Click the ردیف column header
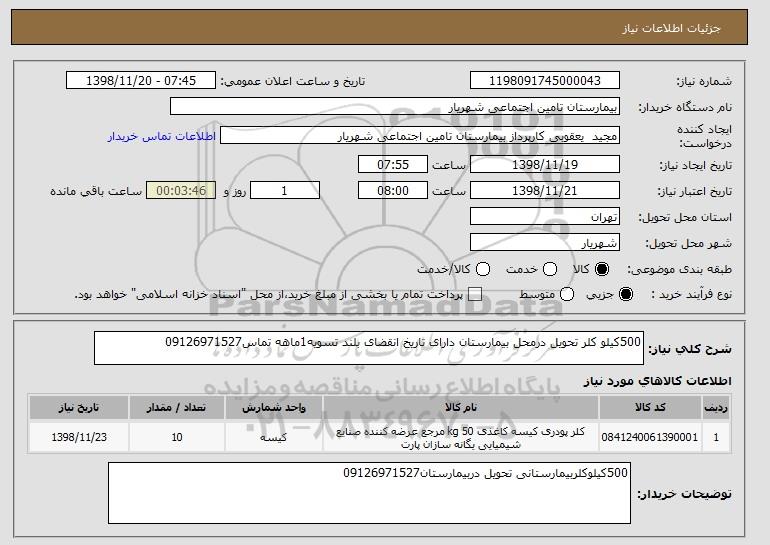This screenshot has height=545, width=770. [715, 408]
